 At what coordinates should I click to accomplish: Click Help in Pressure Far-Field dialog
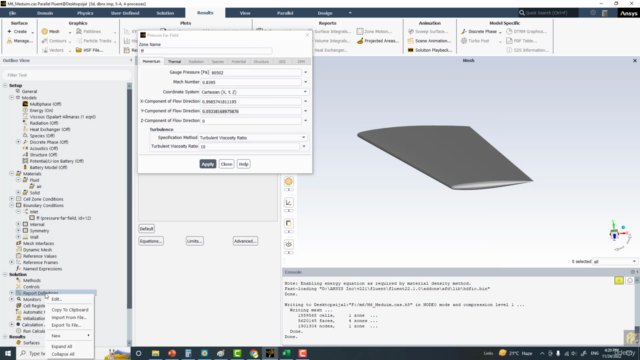click(244, 164)
